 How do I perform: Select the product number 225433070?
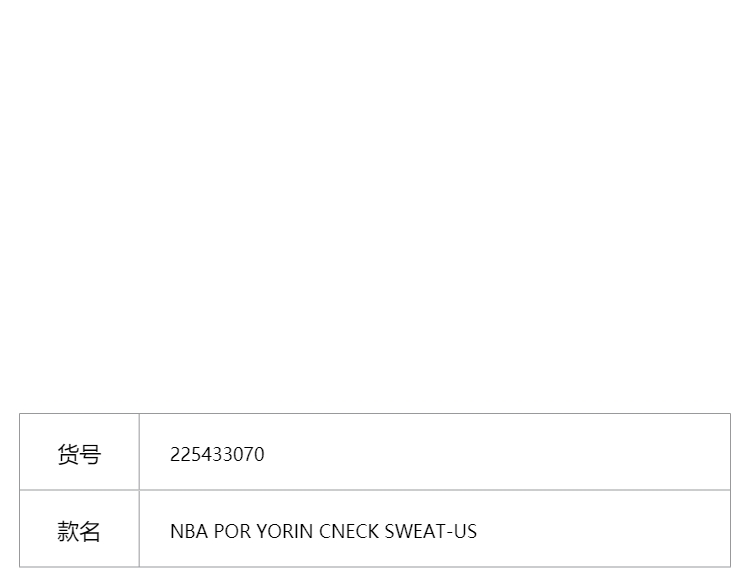click(217, 455)
